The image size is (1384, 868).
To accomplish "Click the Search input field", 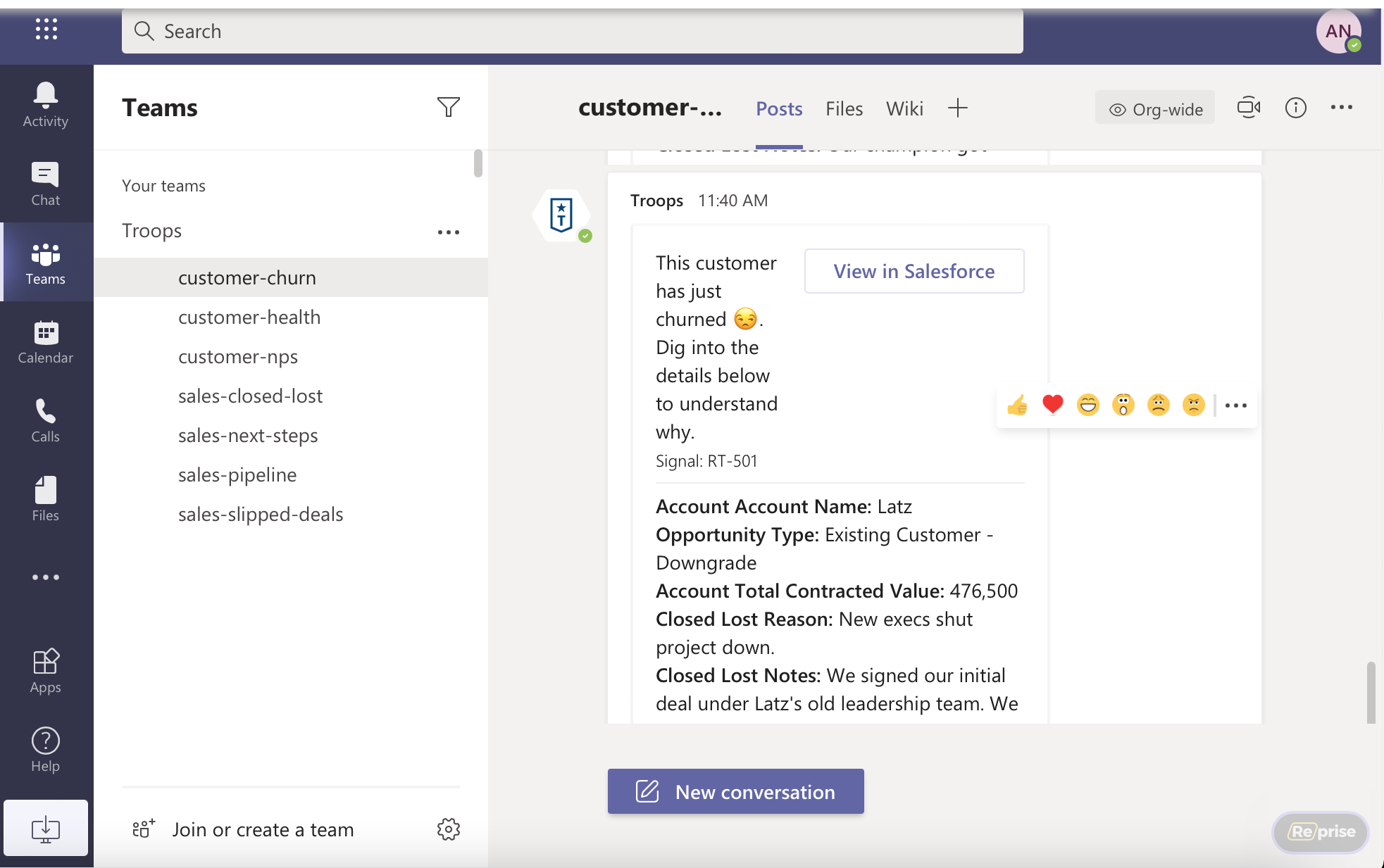I will (x=573, y=31).
